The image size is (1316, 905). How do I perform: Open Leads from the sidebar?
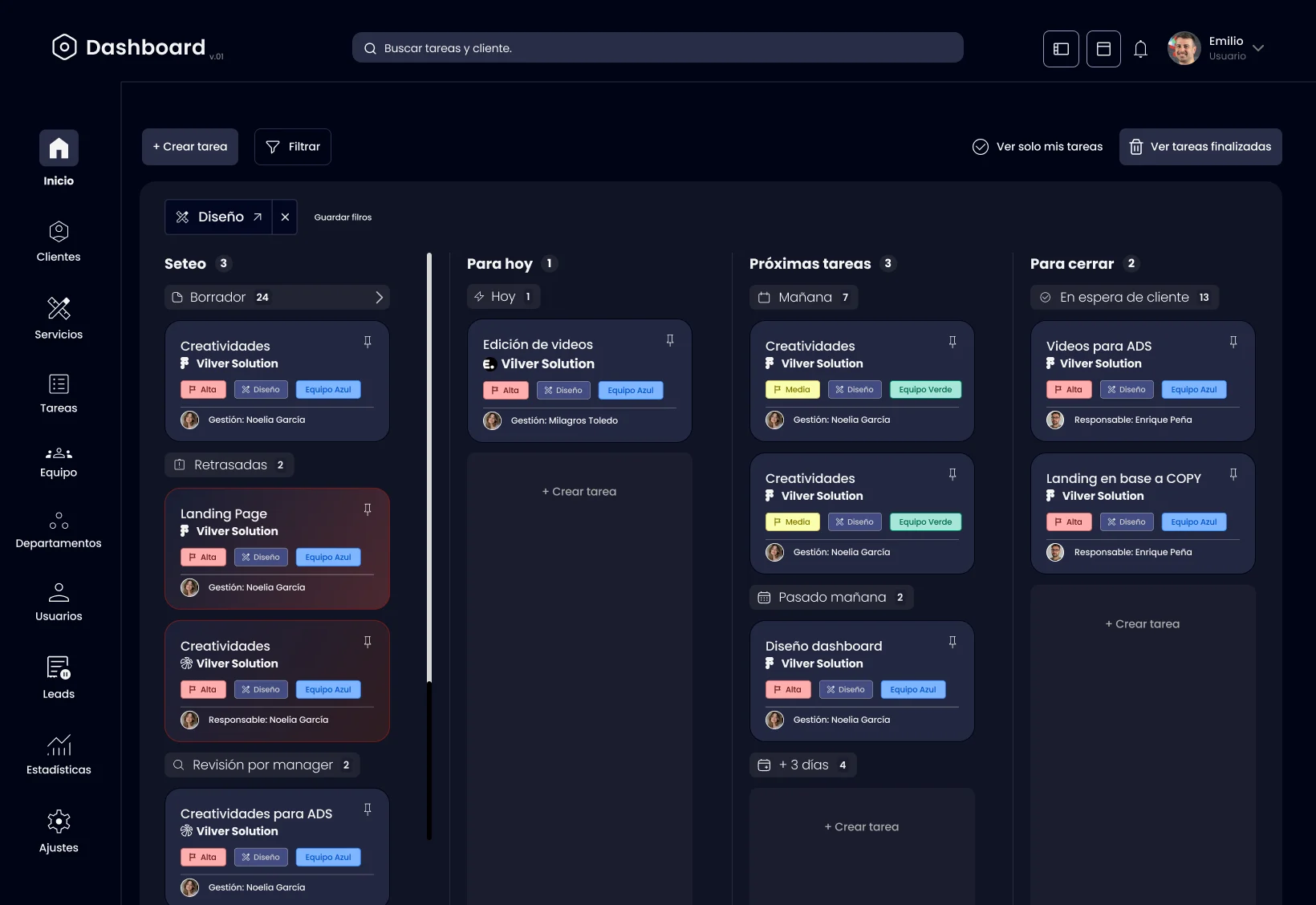tap(59, 678)
